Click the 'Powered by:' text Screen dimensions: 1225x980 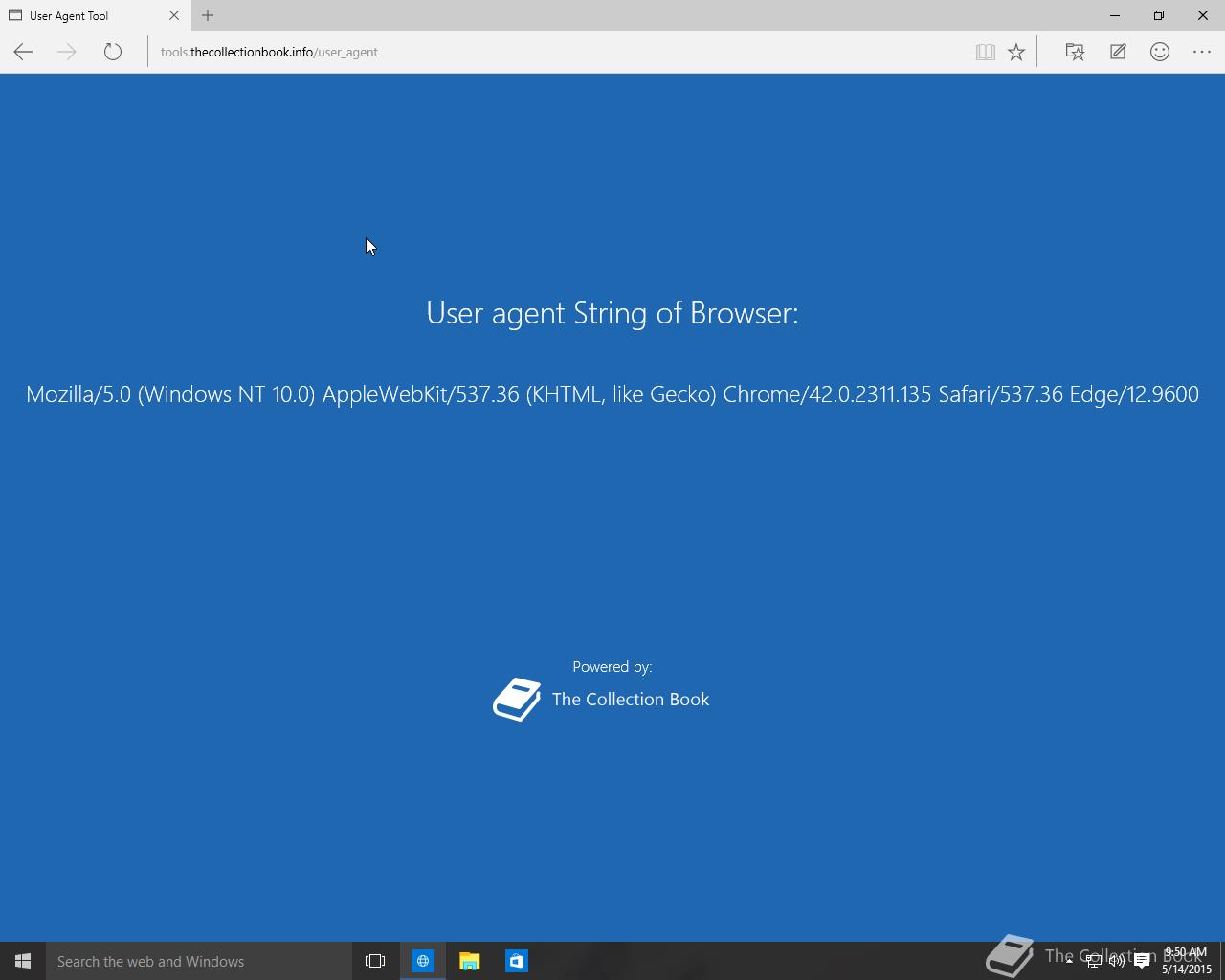[612, 667]
